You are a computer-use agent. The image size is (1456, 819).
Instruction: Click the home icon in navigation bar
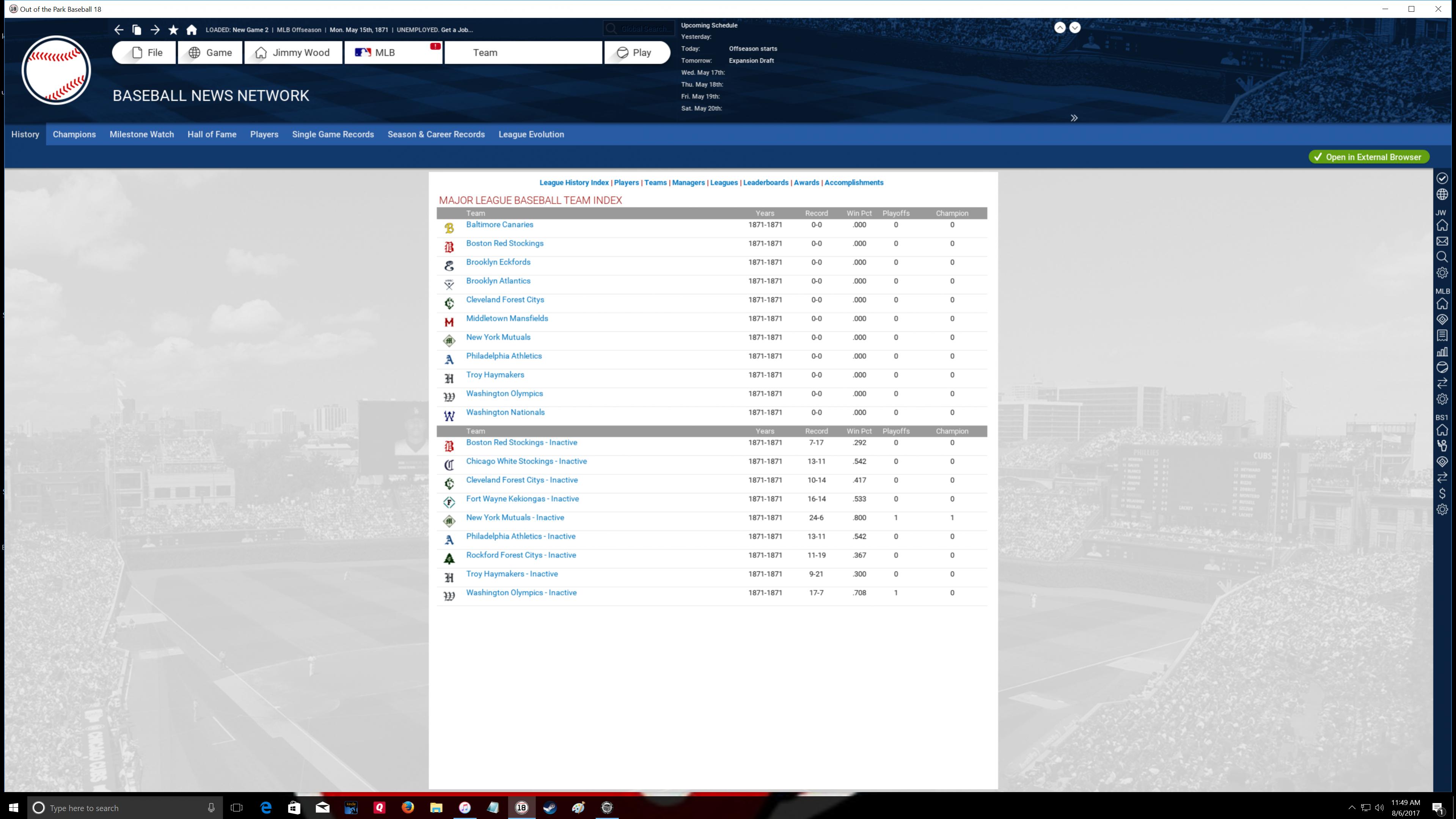click(x=192, y=30)
